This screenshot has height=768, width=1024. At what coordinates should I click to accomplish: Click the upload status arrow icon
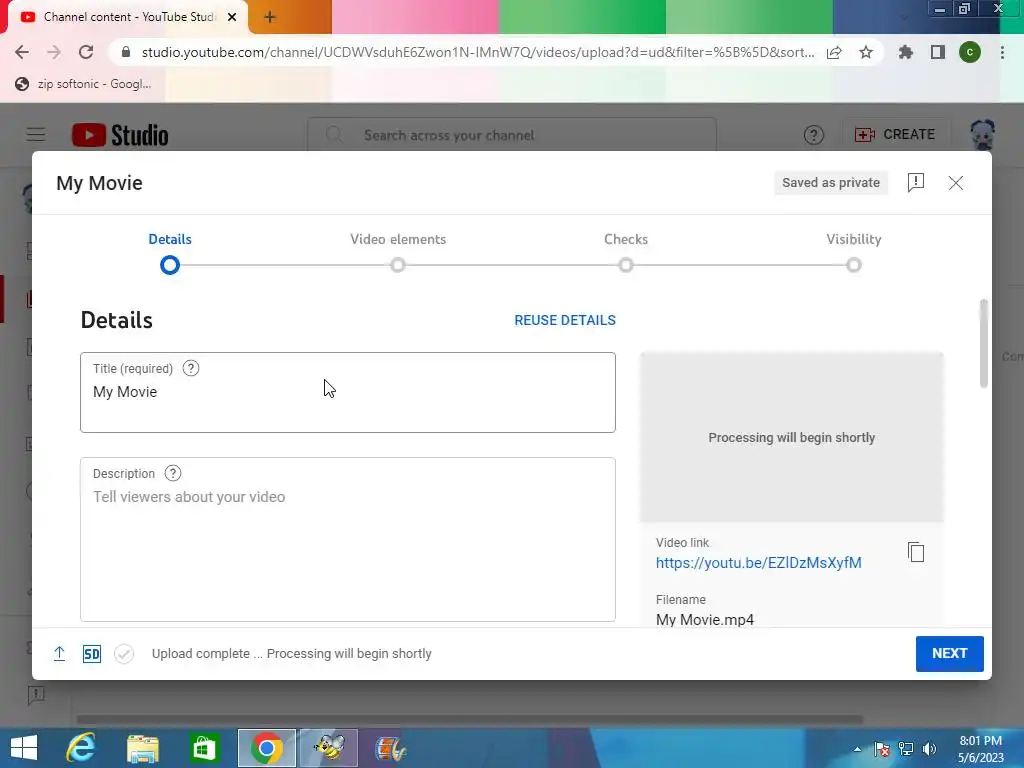(x=59, y=654)
